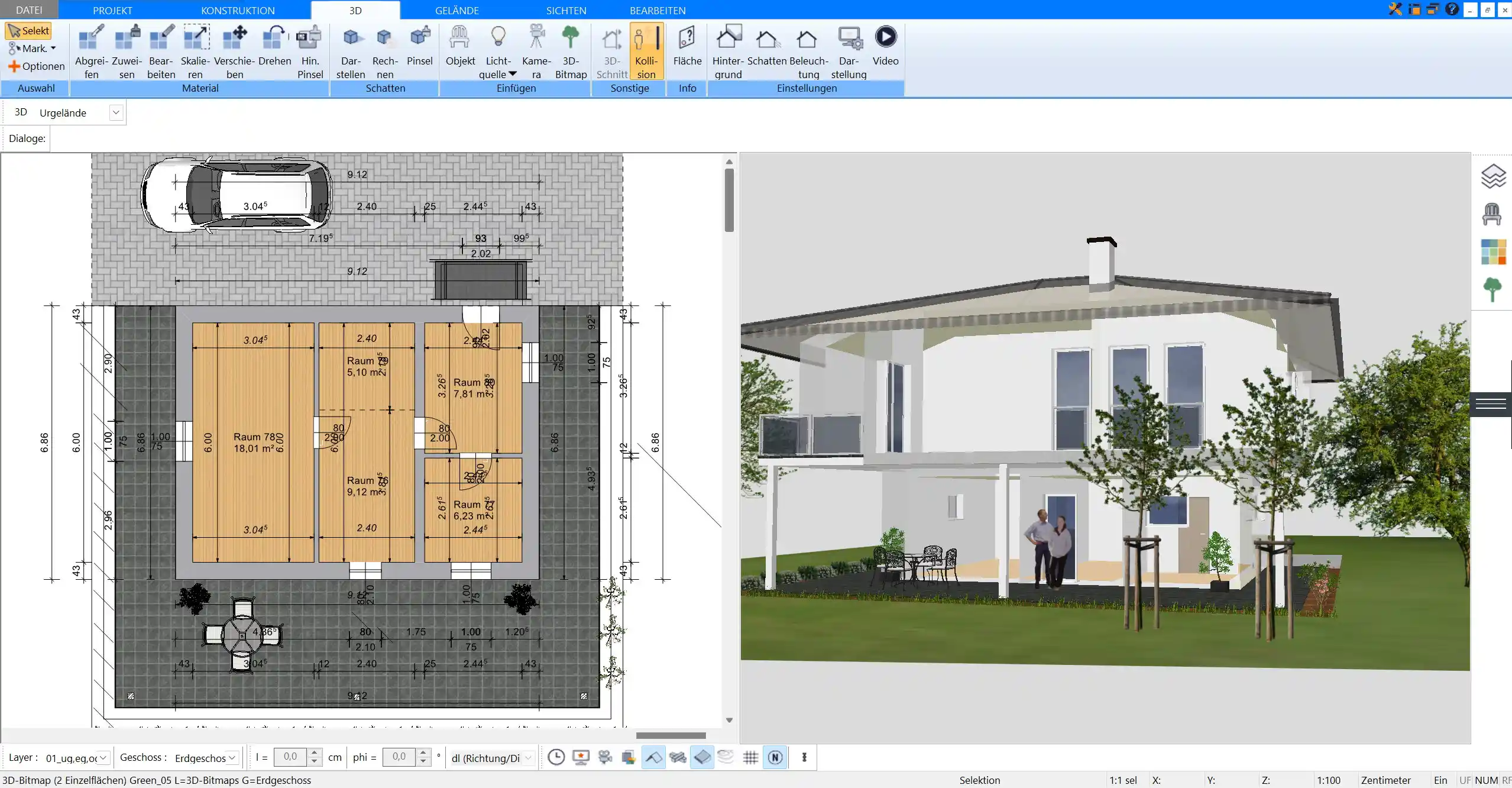
Task: Insert a 3D-Bitmap tree
Action: [571, 51]
